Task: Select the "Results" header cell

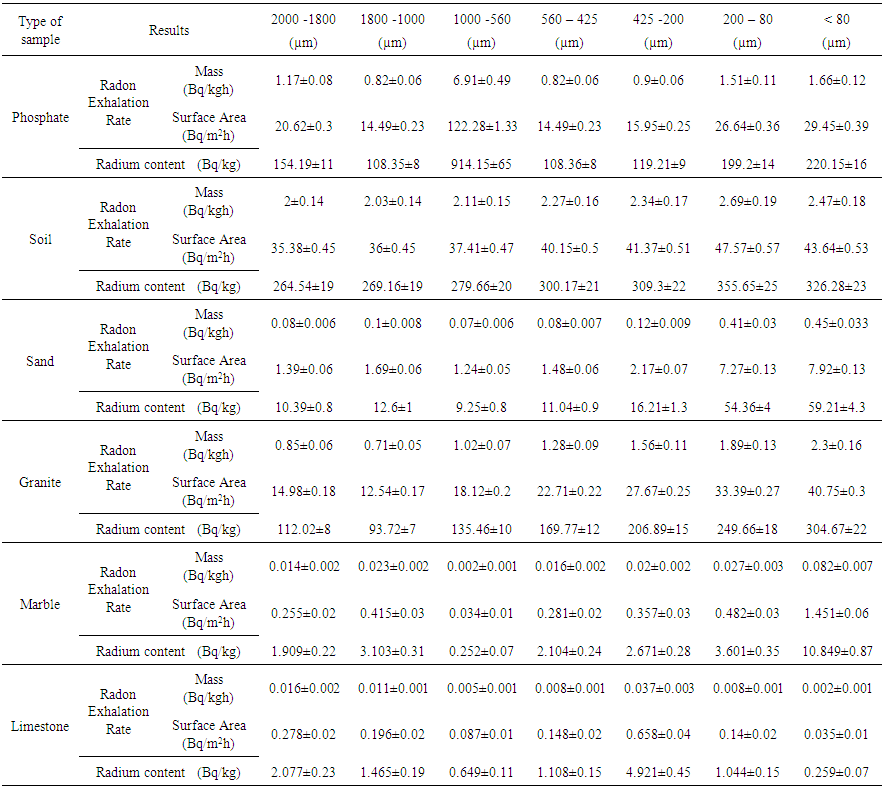Action: tap(169, 30)
